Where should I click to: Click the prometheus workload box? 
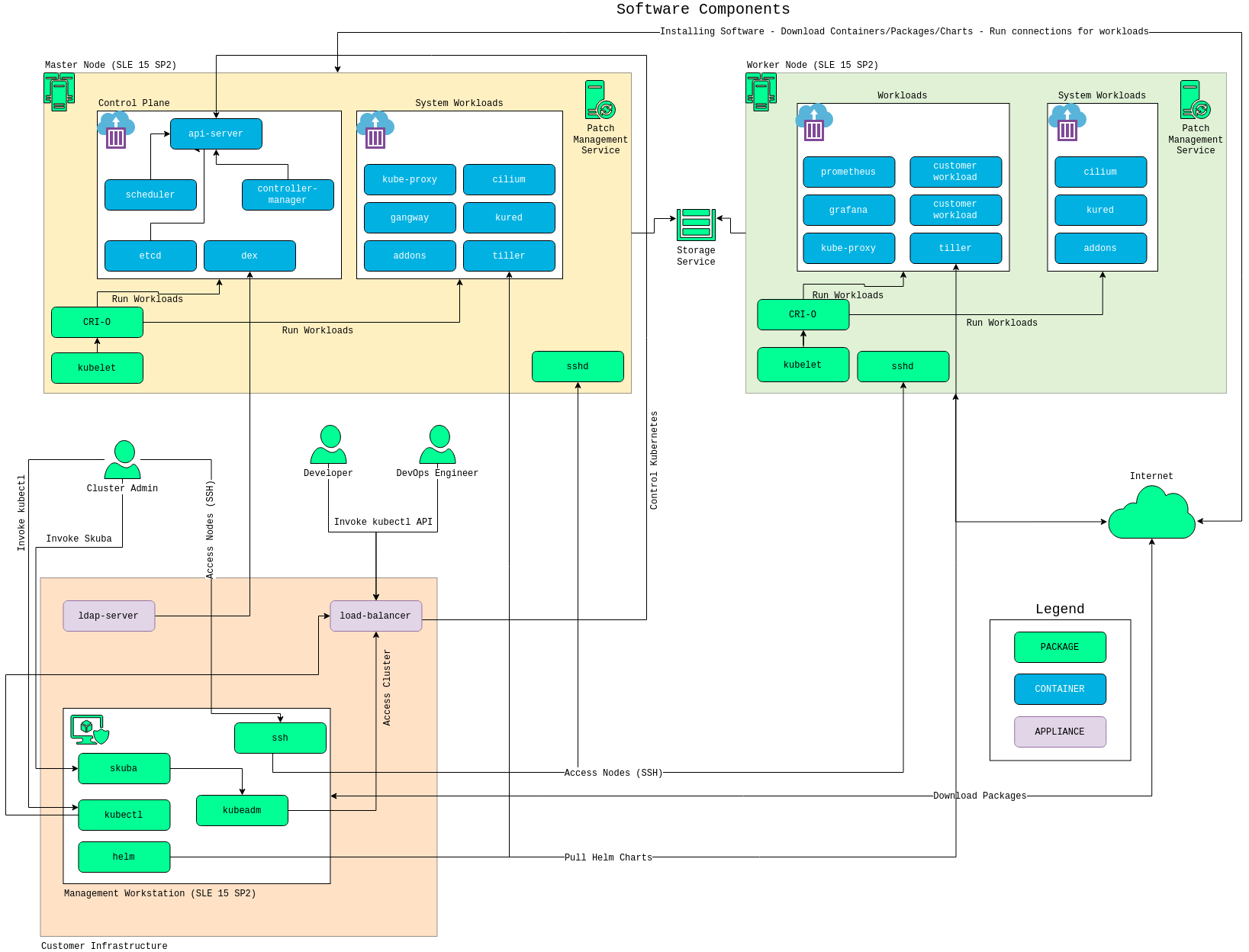pos(848,172)
